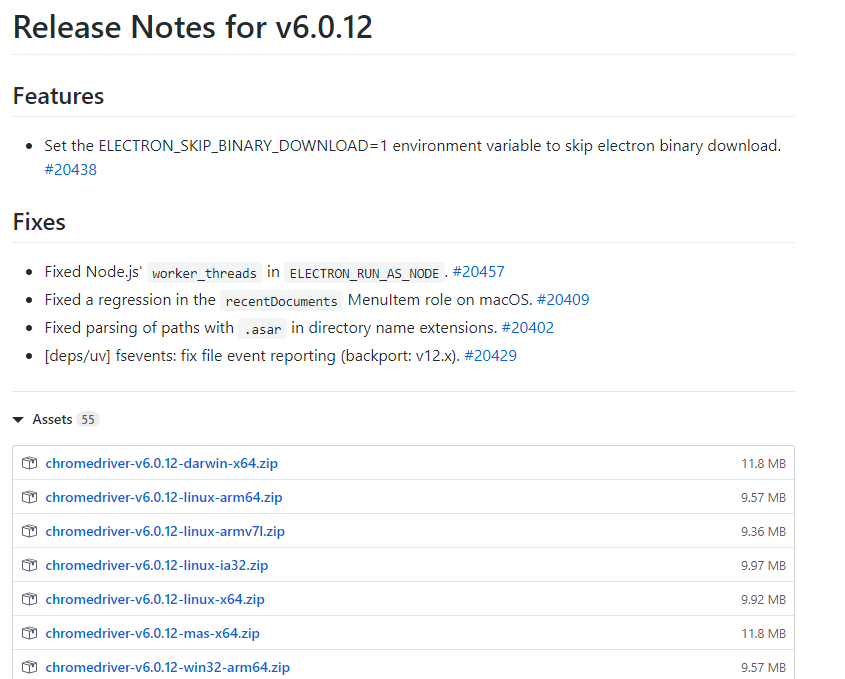Open pull request #20402 link
The width and height of the screenshot is (845, 679).
[x=527, y=328]
